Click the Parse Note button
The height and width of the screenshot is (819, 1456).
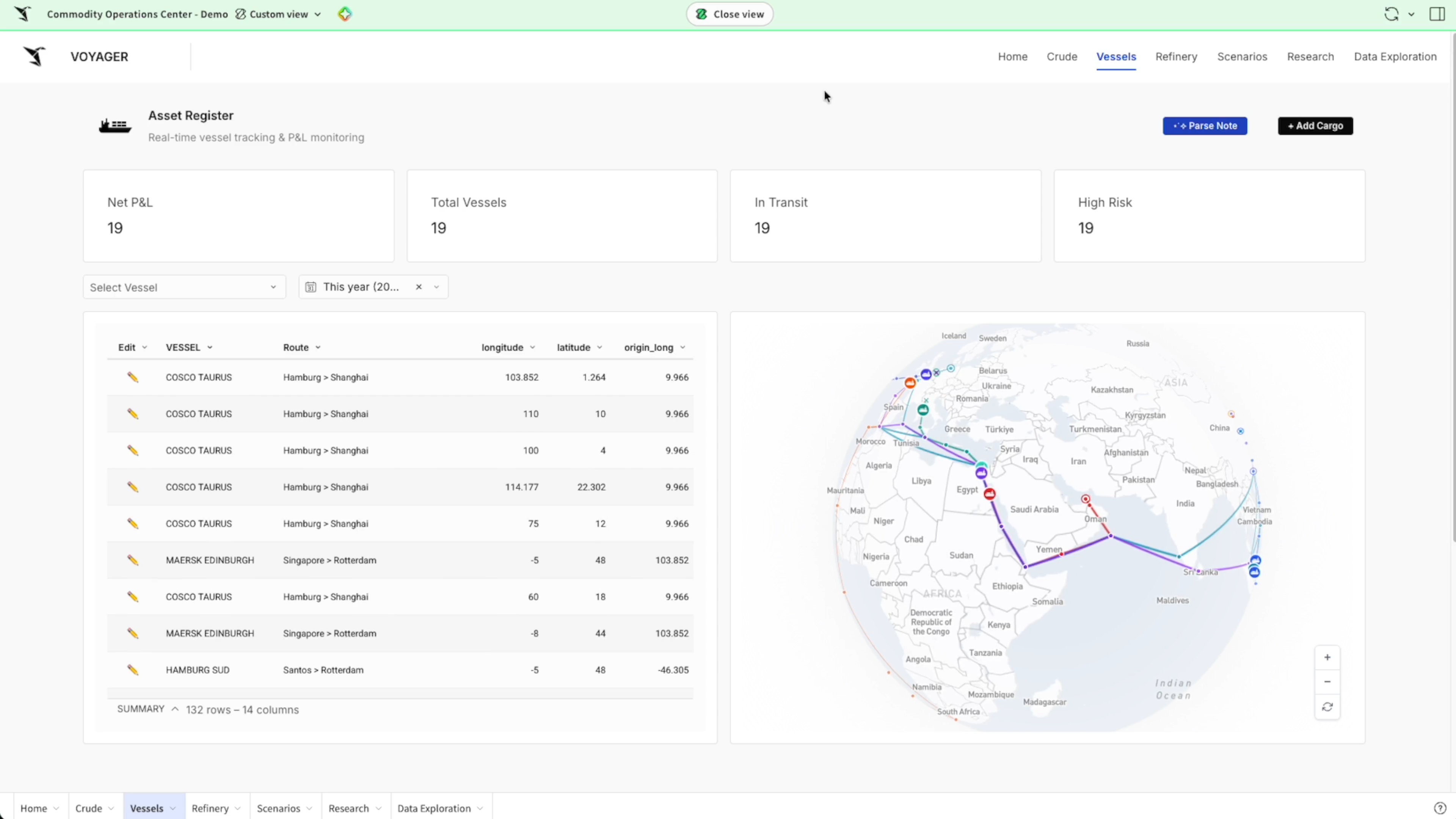pyautogui.click(x=1205, y=126)
